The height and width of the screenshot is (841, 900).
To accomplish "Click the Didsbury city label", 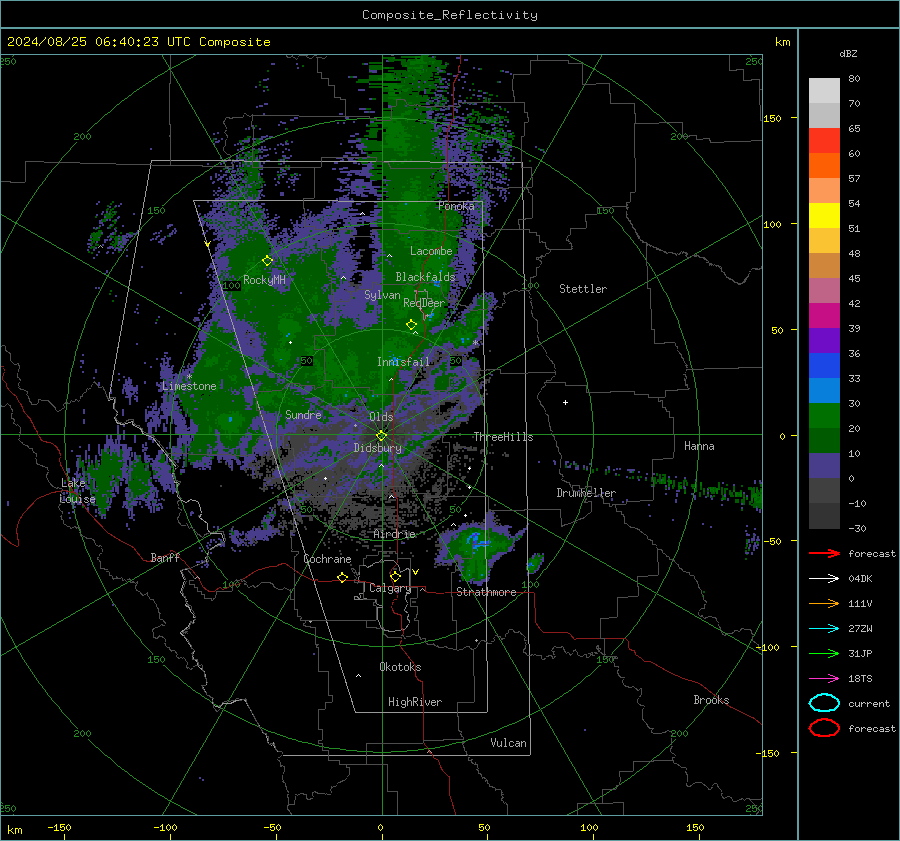I will click(378, 448).
